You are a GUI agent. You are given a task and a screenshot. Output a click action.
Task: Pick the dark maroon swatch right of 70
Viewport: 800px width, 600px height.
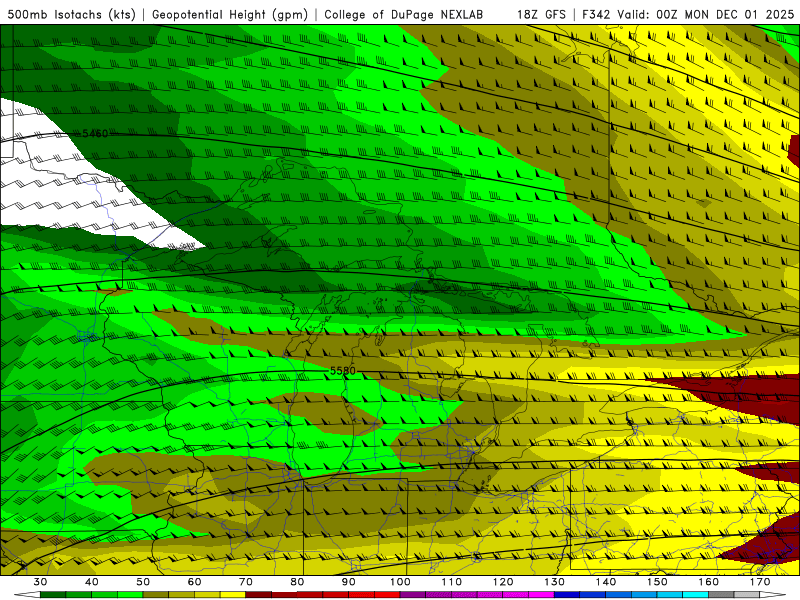(259, 595)
